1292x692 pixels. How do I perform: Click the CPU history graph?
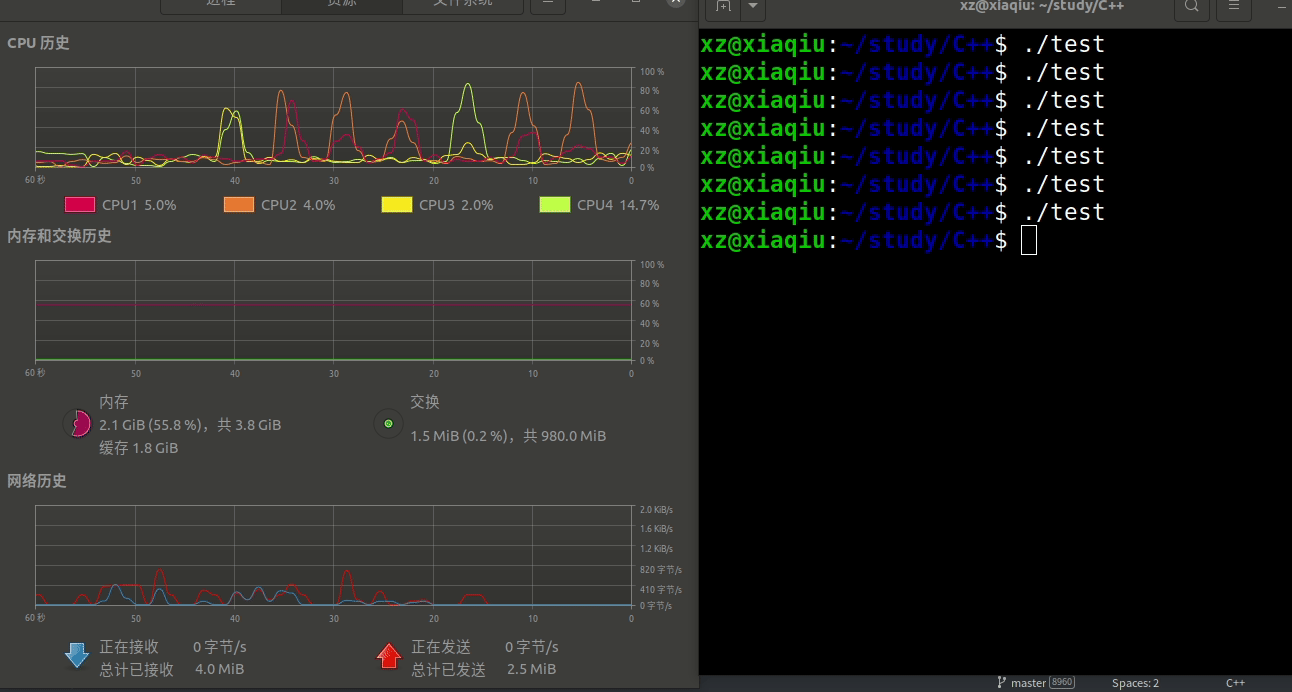[333, 117]
